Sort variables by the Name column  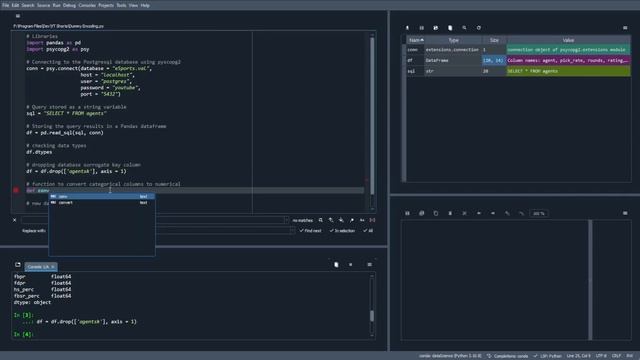coord(416,40)
